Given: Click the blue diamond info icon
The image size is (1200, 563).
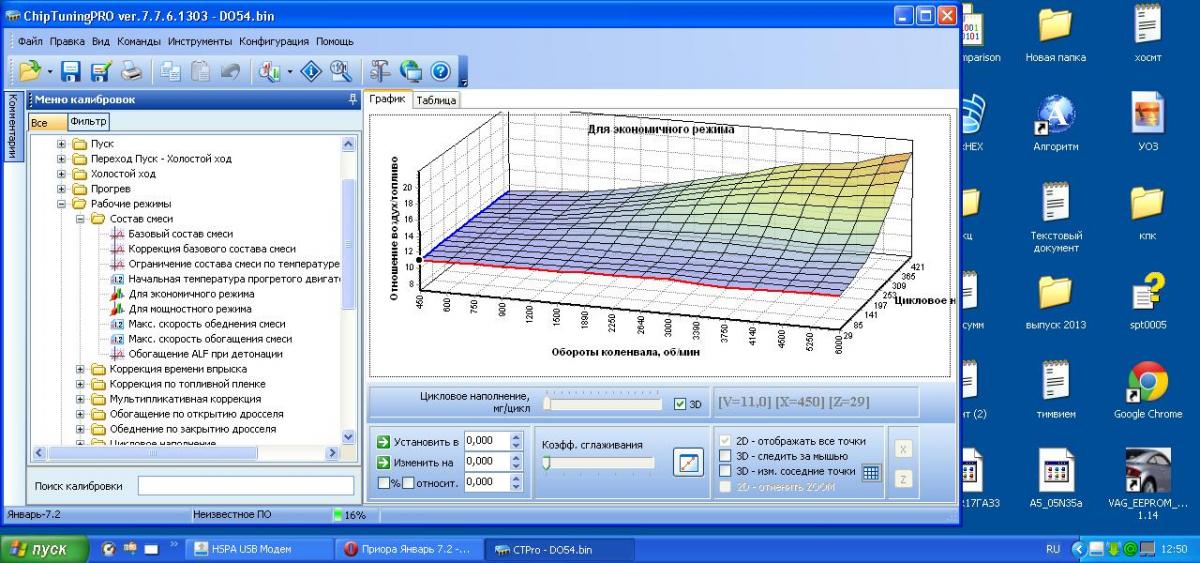Looking at the screenshot, I should [311, 71].
